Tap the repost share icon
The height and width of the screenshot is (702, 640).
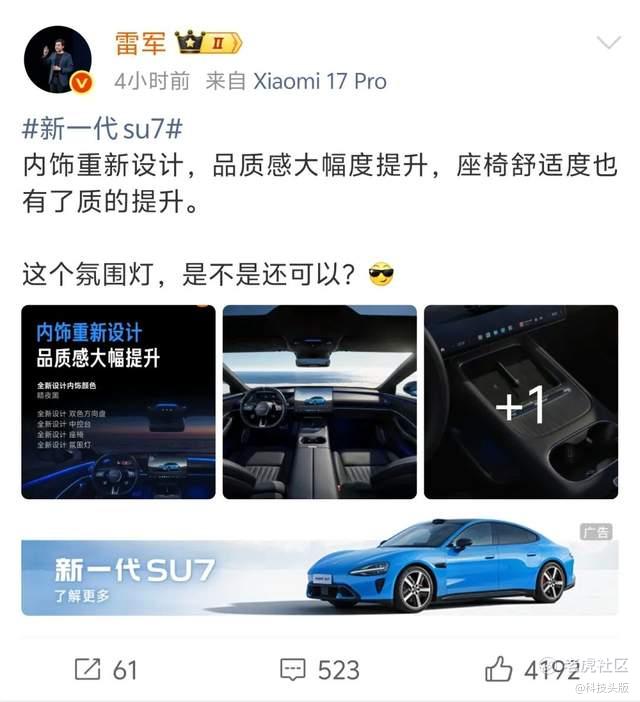(87, 669)
